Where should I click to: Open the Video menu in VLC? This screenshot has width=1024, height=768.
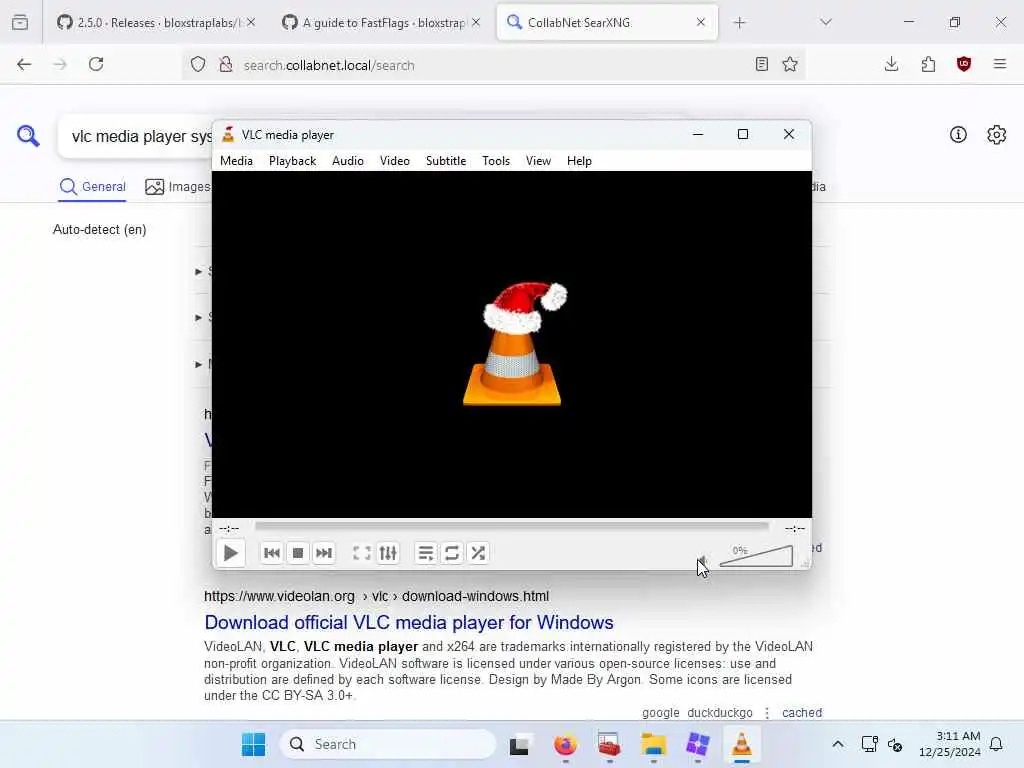click(394, 161)
